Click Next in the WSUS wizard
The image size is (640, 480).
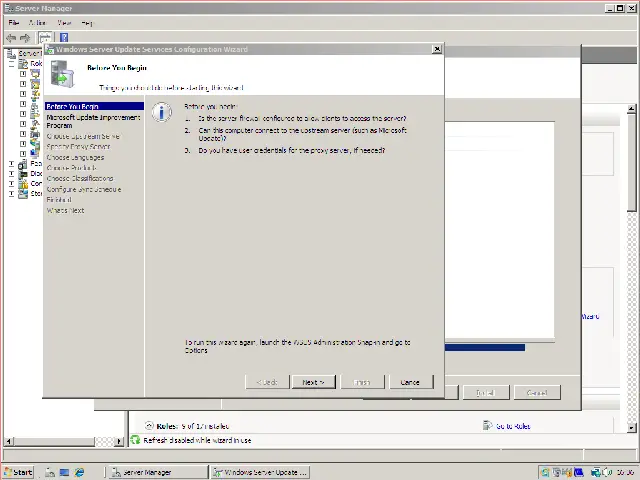313,382
